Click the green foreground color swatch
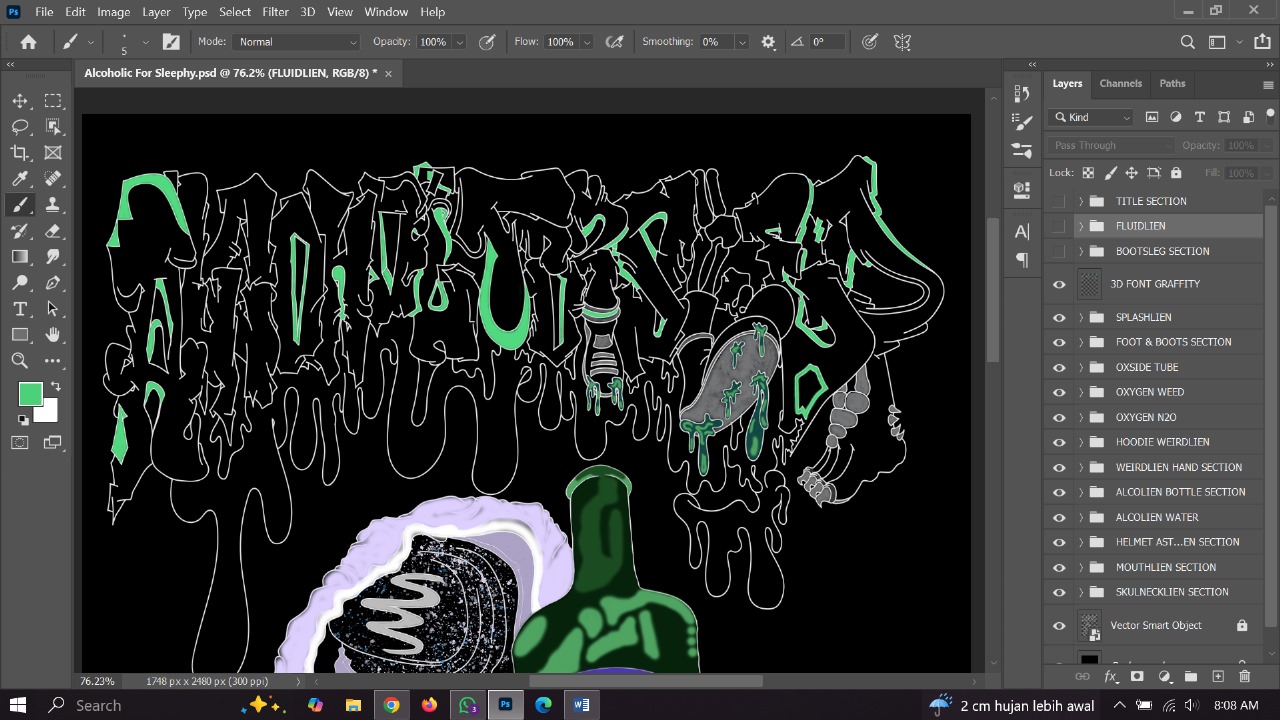 (x=29, y=394)
